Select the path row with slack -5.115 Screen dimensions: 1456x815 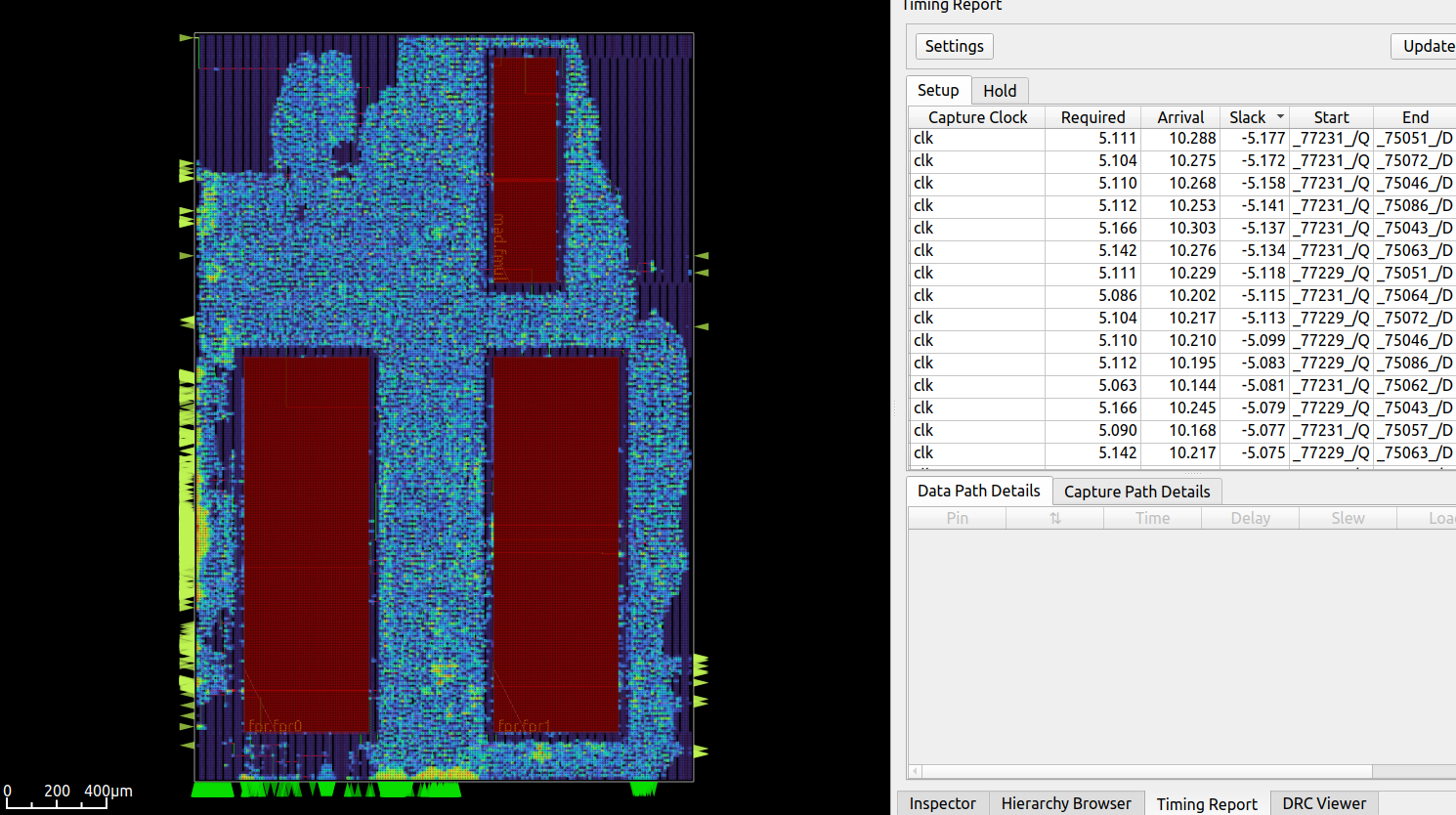tap(1182, 296)
